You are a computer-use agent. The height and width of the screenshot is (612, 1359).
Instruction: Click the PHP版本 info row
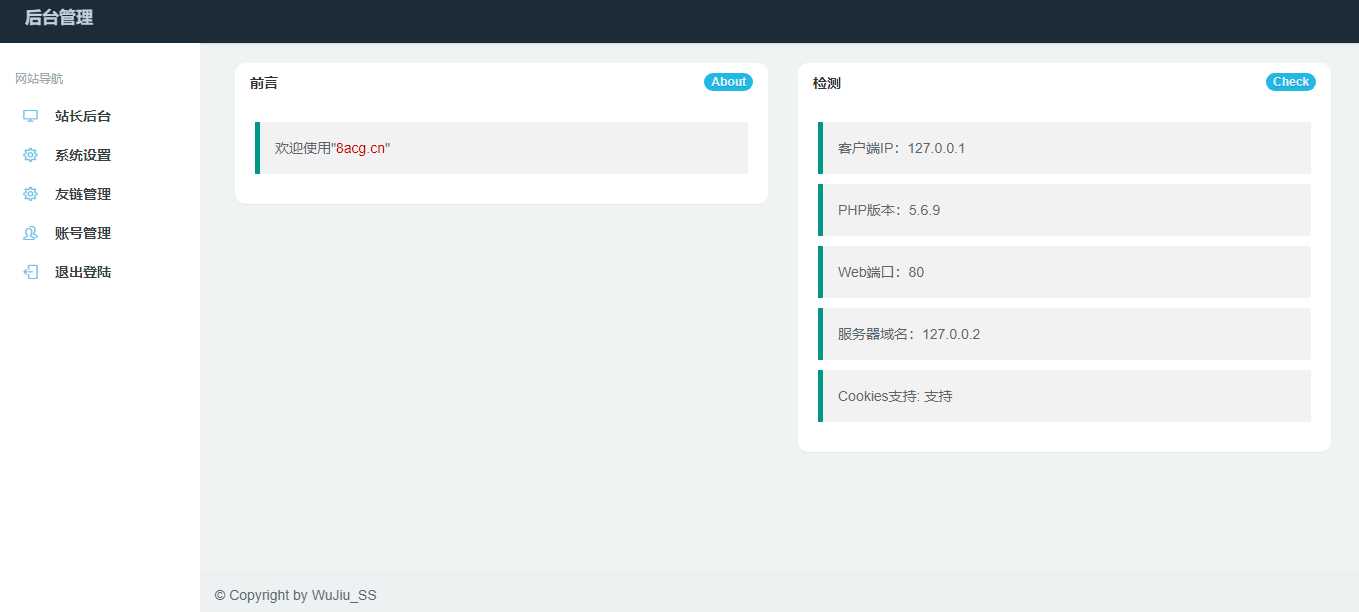point(1064,210)
